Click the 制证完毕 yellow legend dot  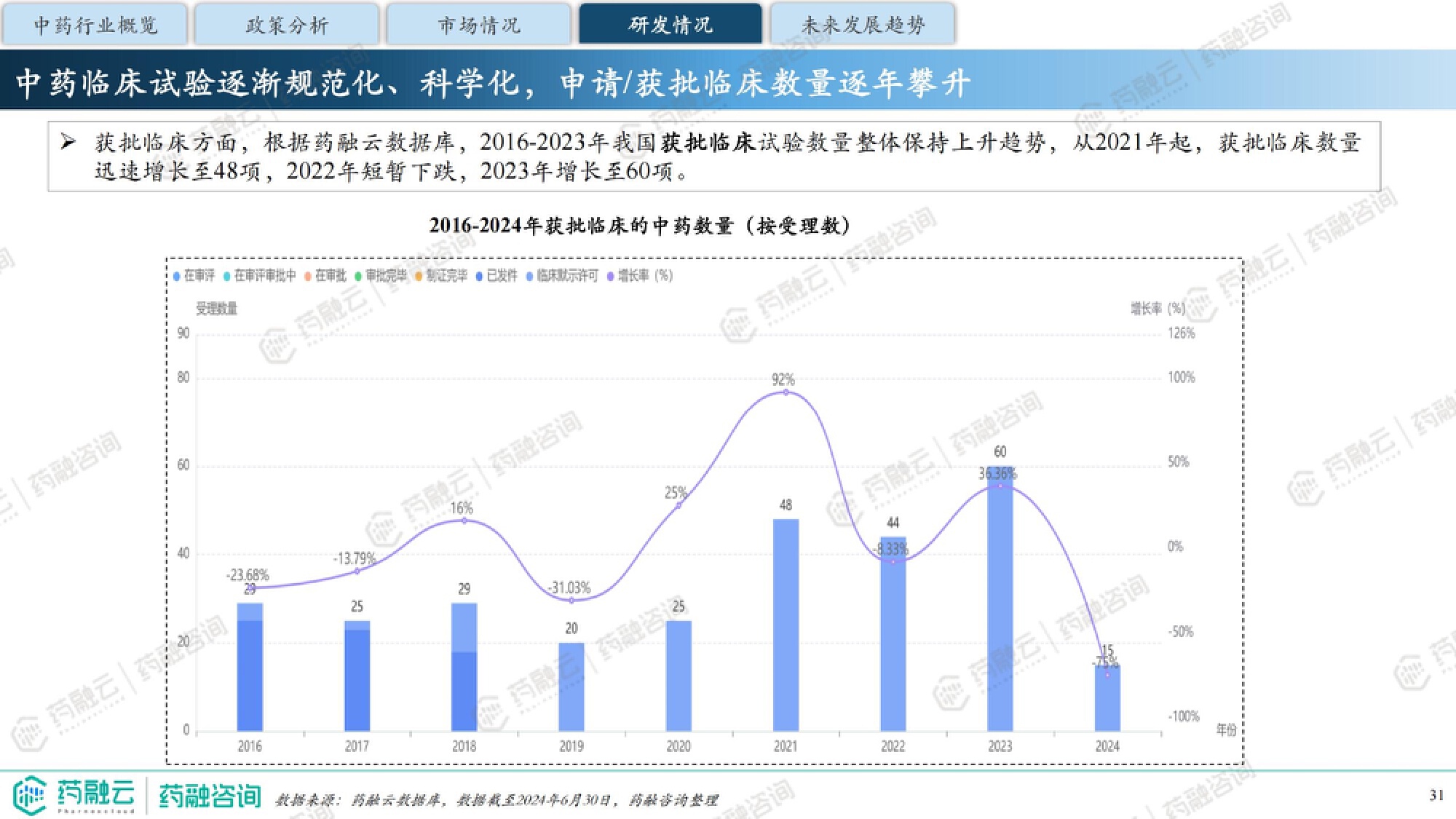[419, 276]
